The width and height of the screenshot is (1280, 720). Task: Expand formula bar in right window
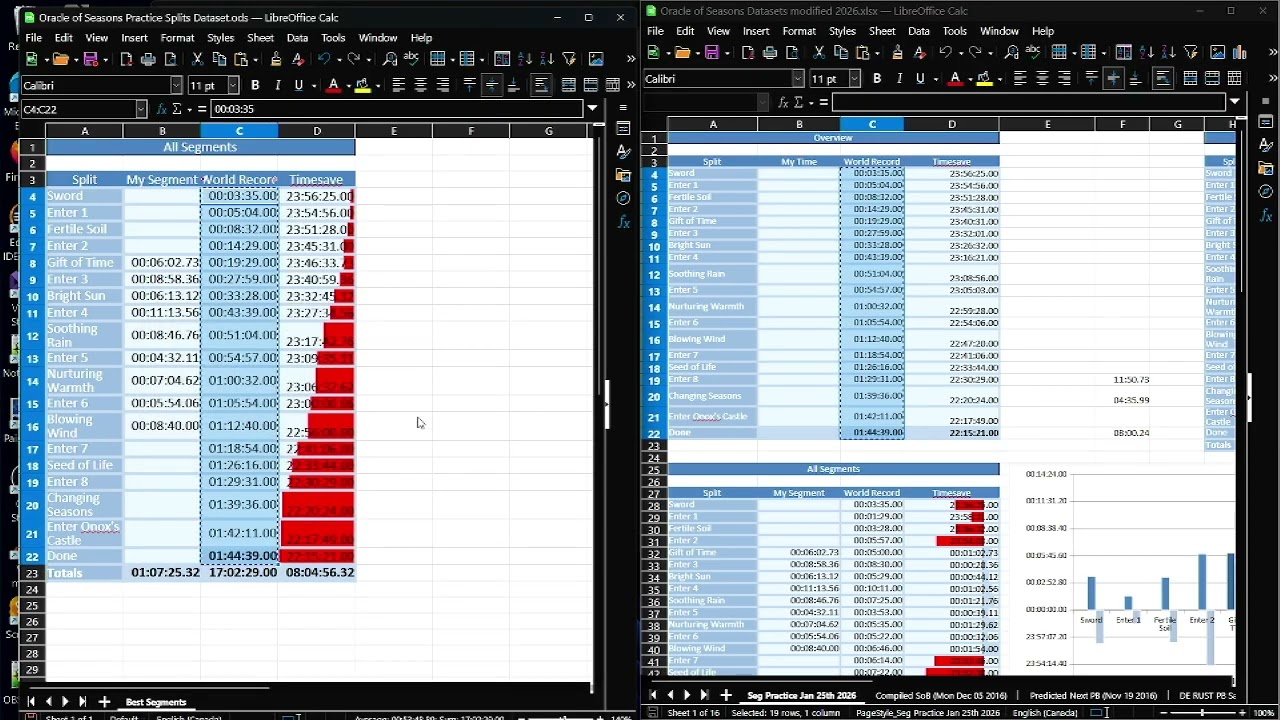click(x=1235, y=102)
